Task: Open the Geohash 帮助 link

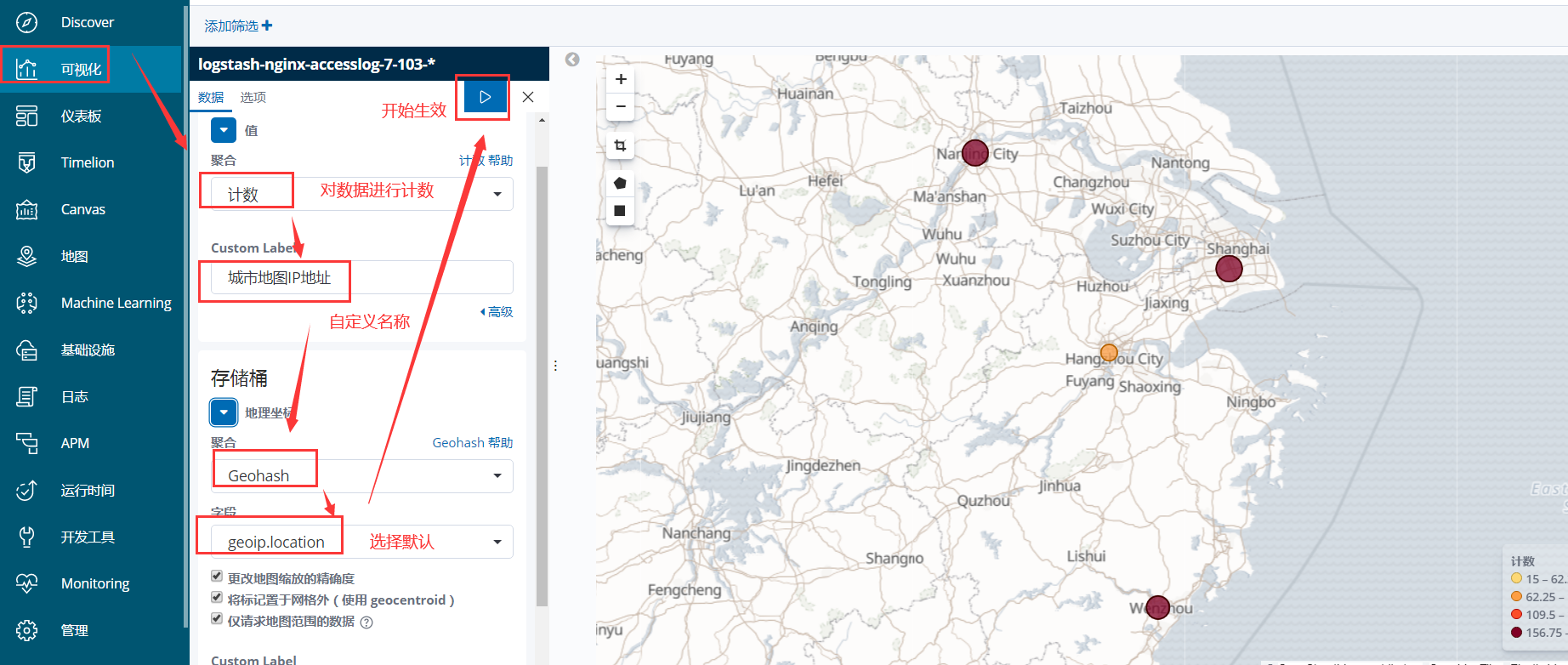Action: click(x=473, y=442)
